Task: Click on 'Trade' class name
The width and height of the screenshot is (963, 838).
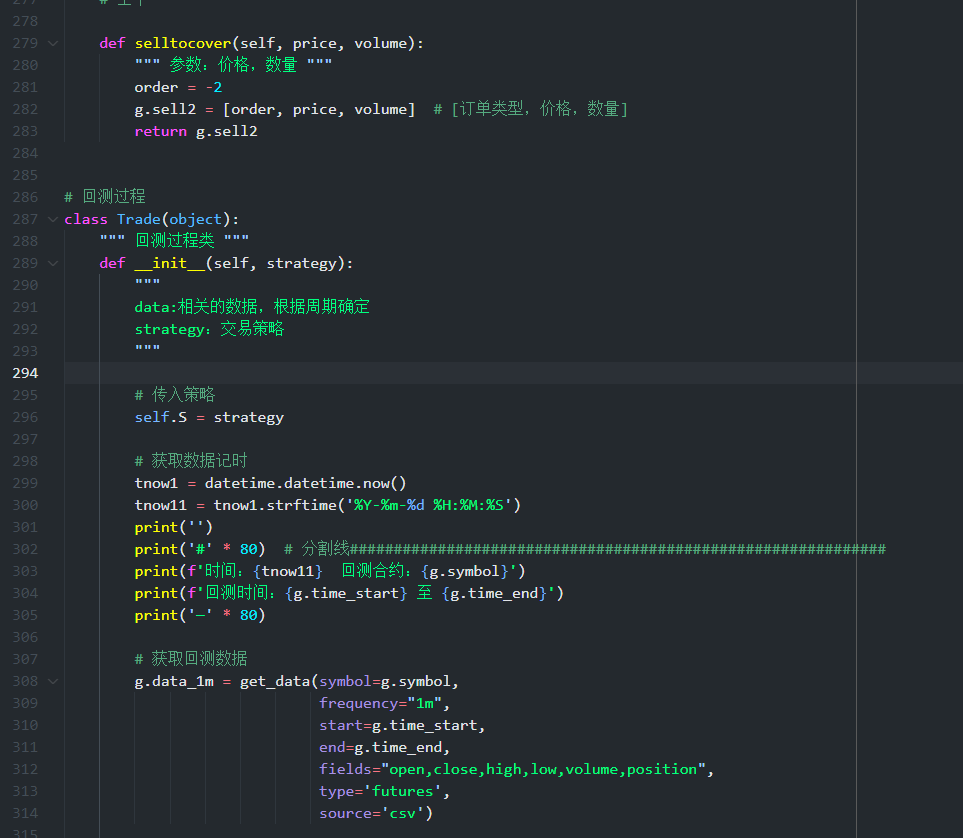Action: (x=139, y=219)
